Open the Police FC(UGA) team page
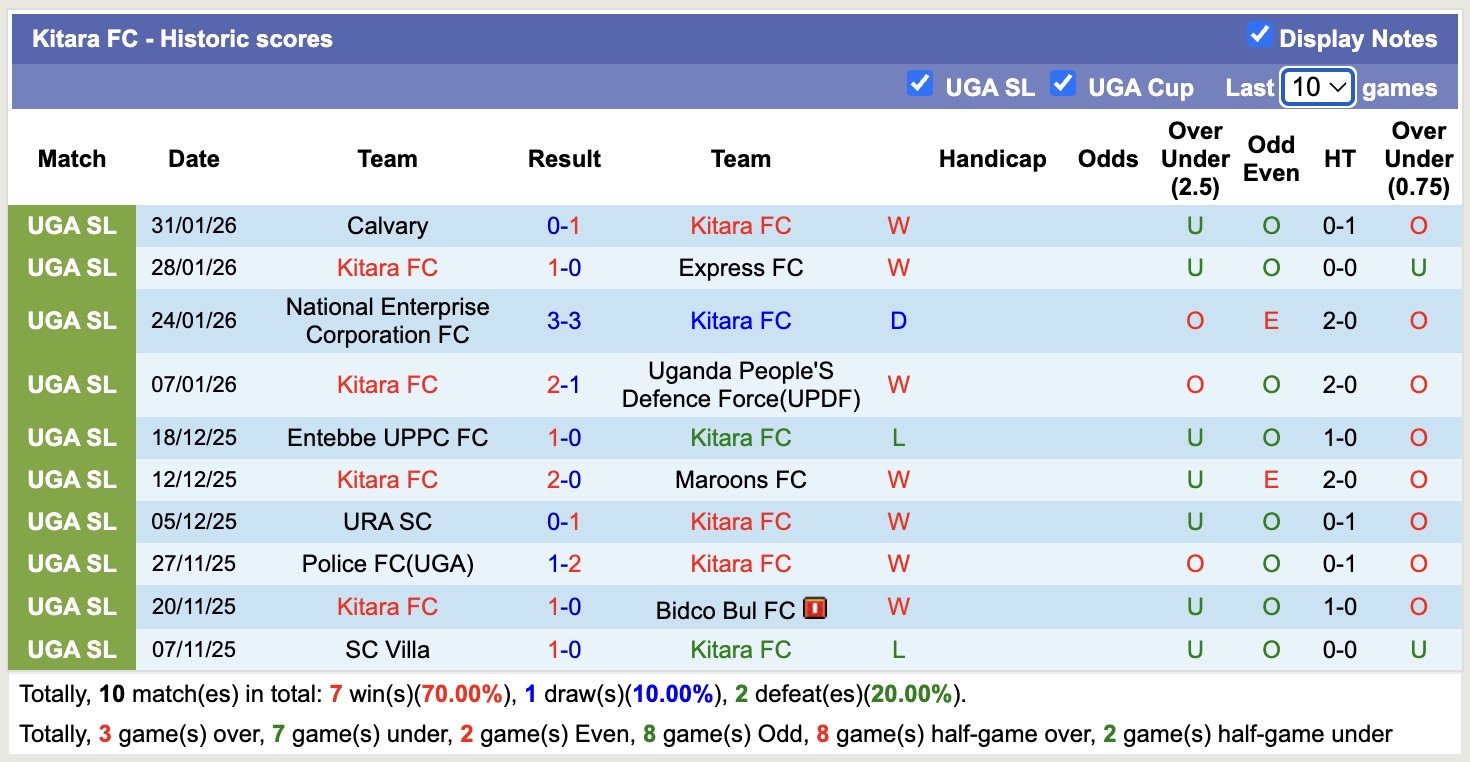1470x762 pixels. tap(387, 564)
